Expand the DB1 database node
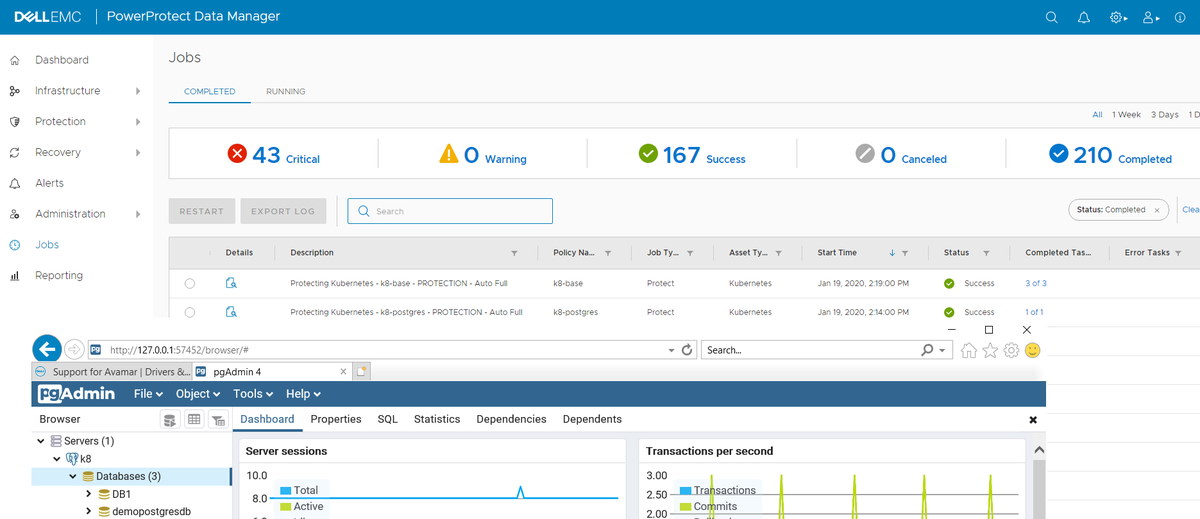Viewport: 1200px width, 519px height. [x=89, y=494]
